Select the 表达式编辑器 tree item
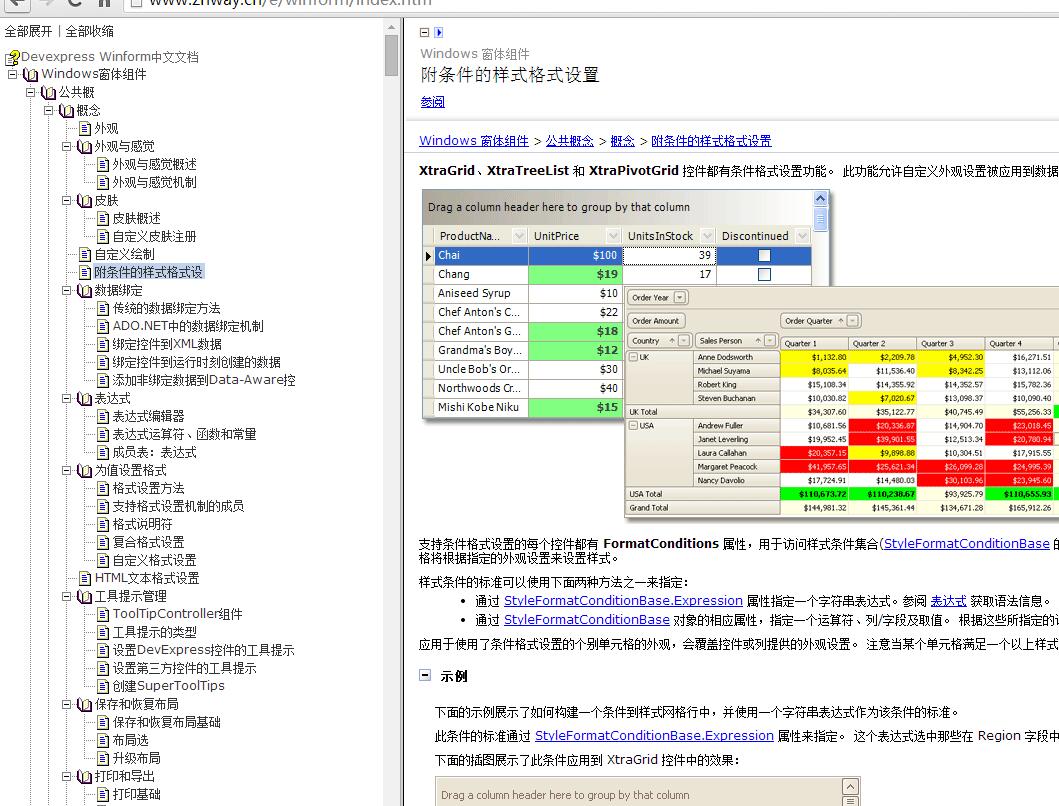The height and width of the screenshot is (806, 1059). point(148,416)
